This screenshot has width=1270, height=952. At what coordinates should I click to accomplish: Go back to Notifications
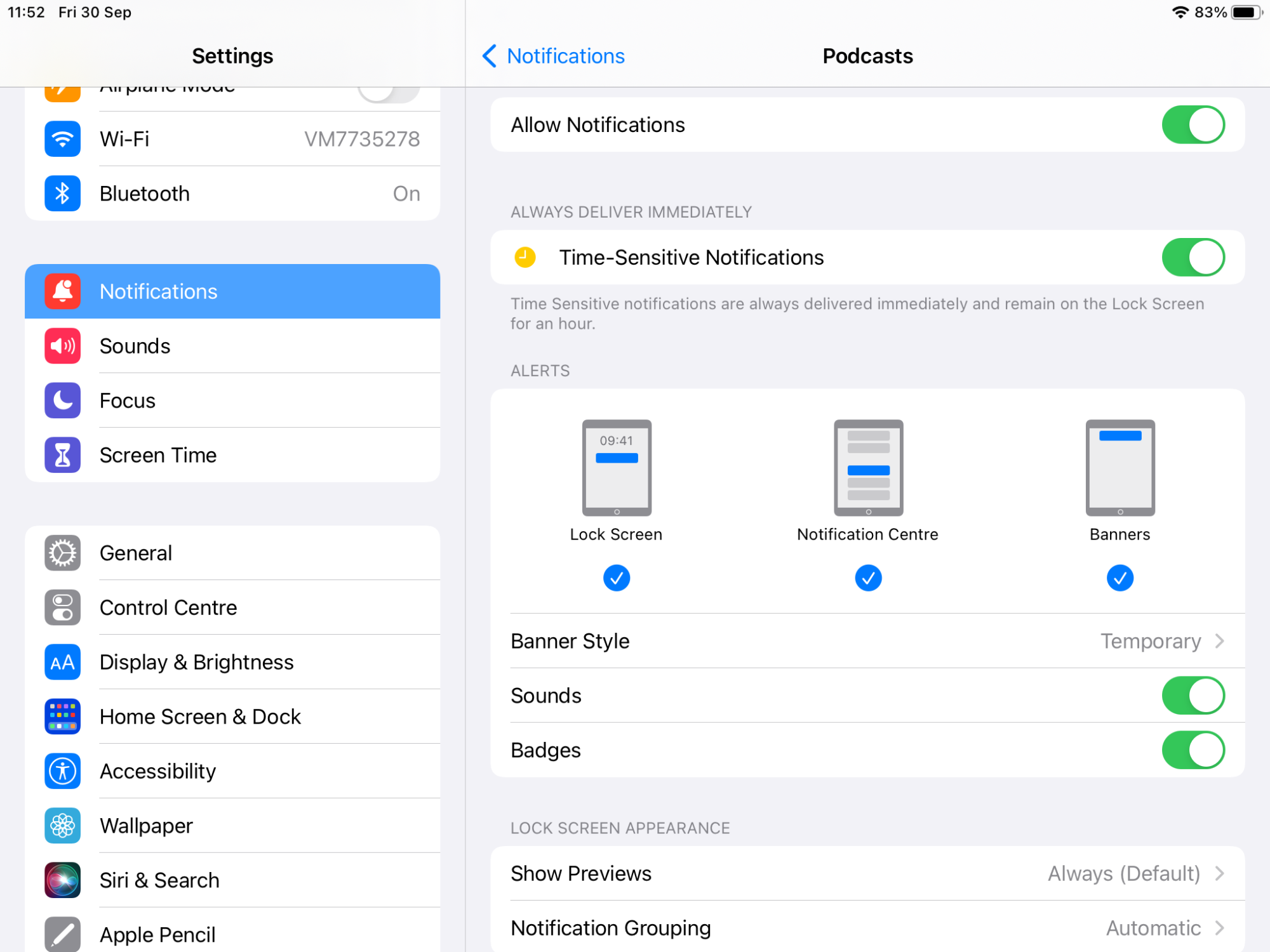(554, 56)
